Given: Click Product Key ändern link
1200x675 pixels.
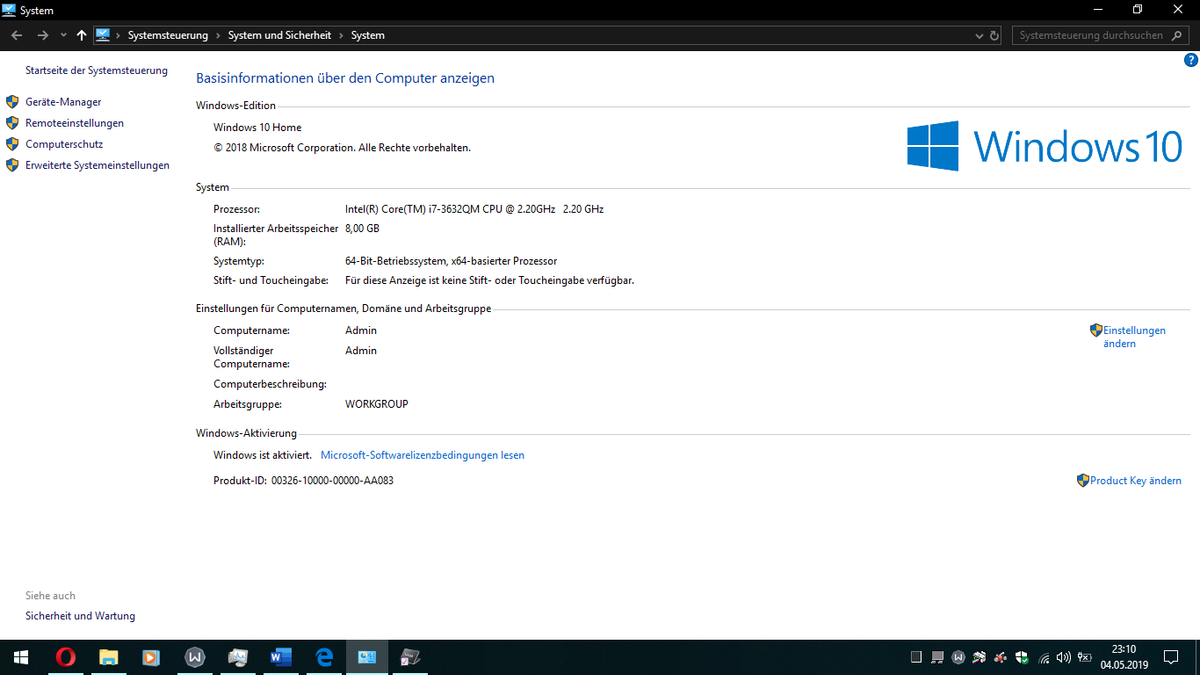Looking at the screenshot, I should pos(1135,481).
